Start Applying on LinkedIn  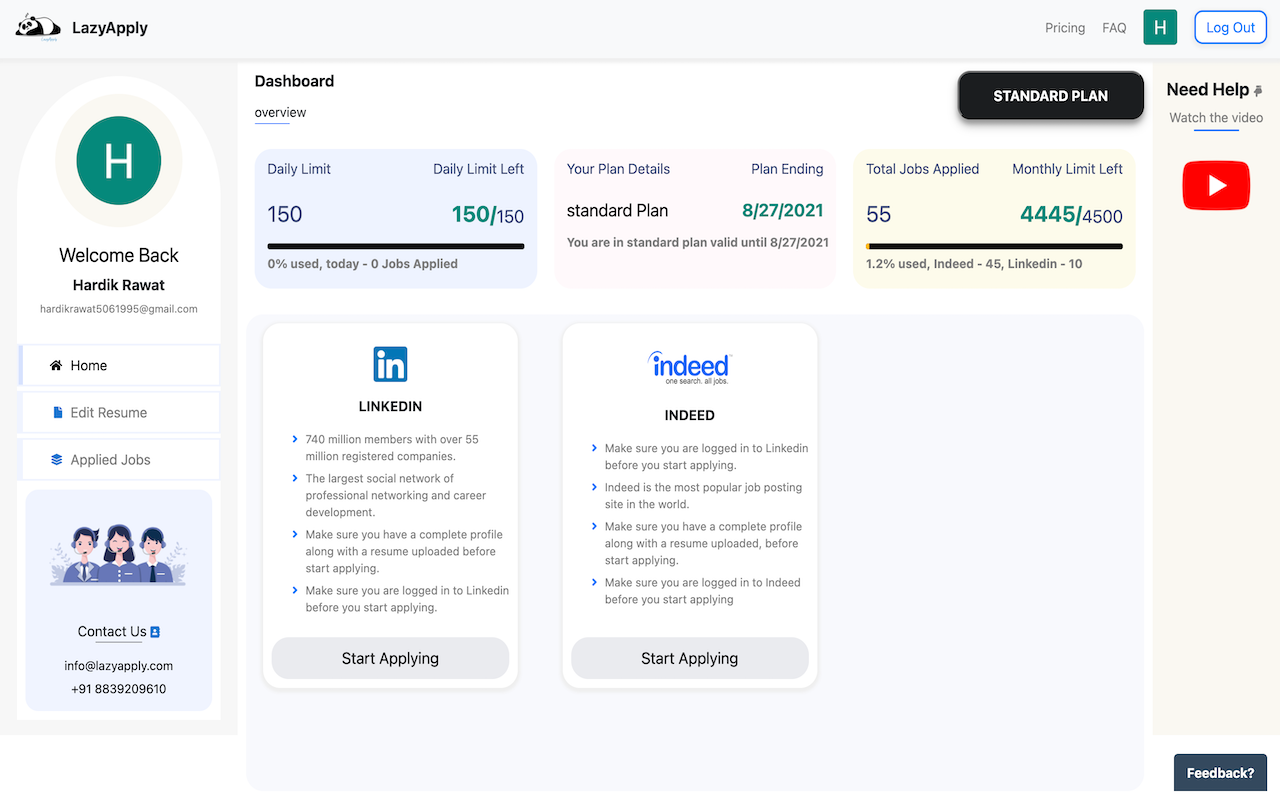coord(389,658)
